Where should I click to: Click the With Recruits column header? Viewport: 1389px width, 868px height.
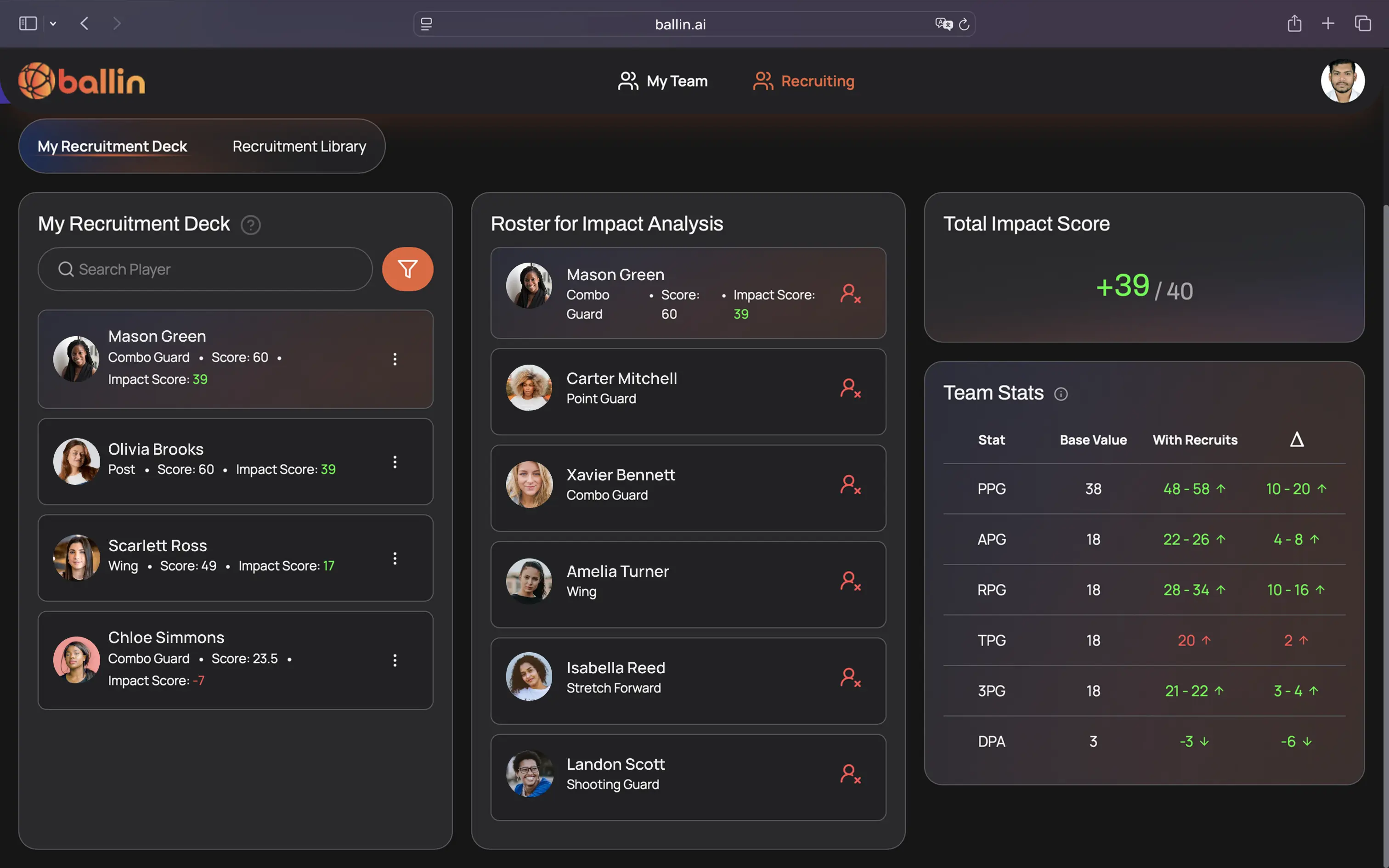click(1195, 440)
